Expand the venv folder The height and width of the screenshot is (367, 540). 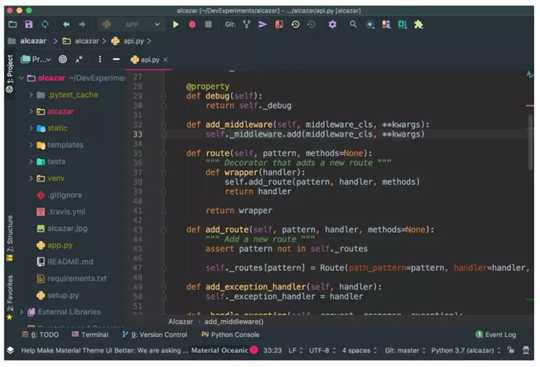[x=31, y=178]
